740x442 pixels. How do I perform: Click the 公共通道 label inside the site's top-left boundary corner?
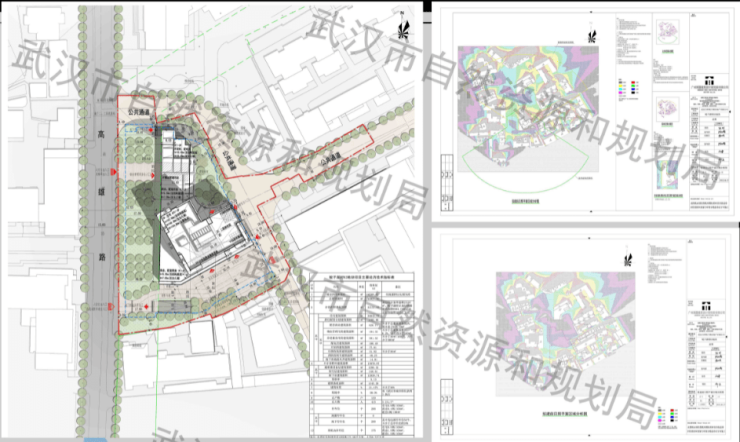(x=139, y=112)
